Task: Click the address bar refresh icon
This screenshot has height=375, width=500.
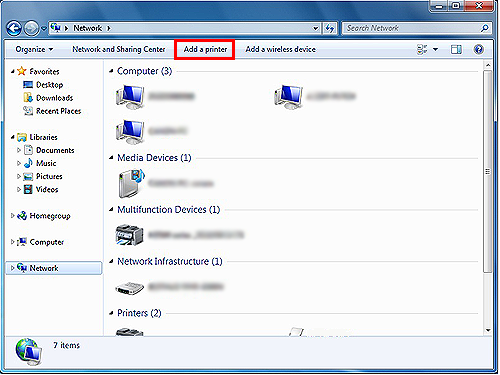Action: [330, 28]
